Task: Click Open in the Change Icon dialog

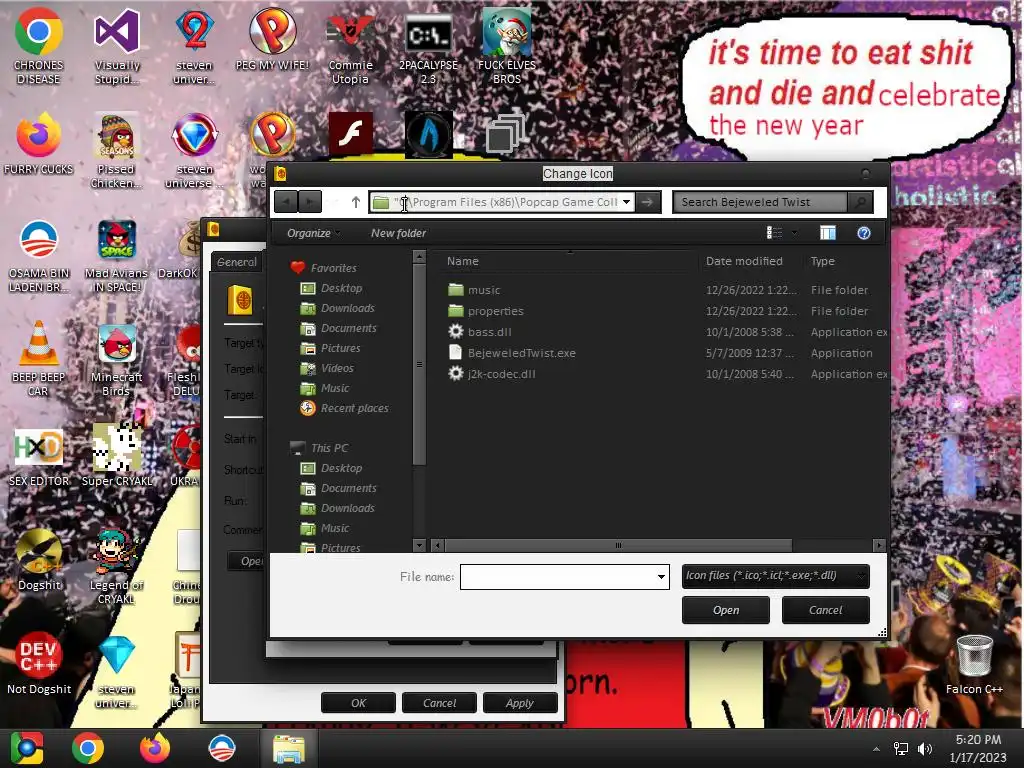Action: click(726, 610)
